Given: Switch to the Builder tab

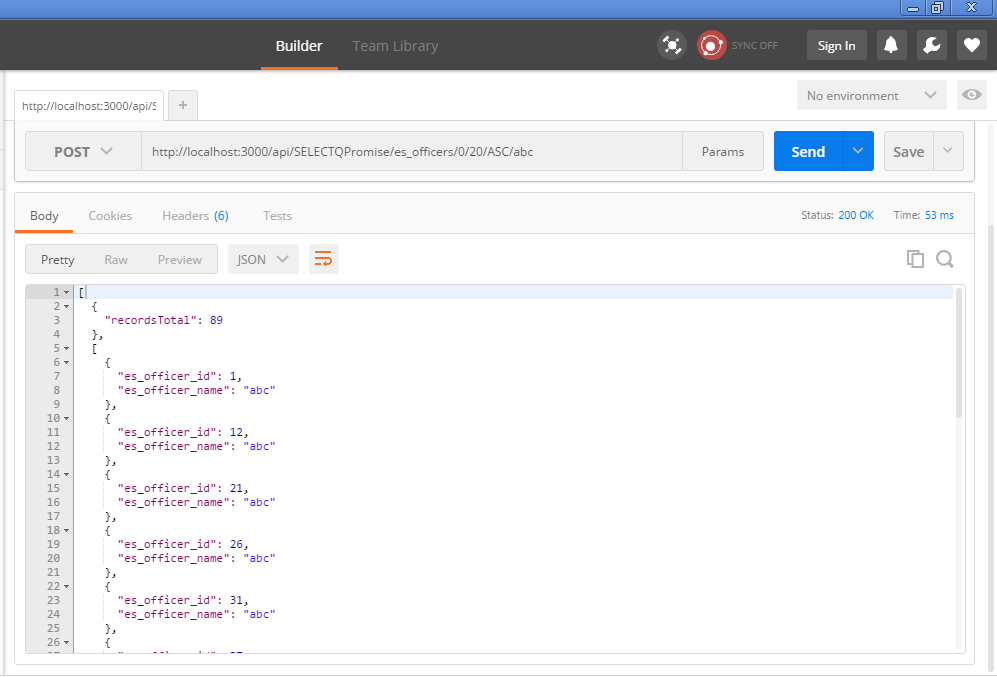Looking at the screenshot, I should coord(299,46).
